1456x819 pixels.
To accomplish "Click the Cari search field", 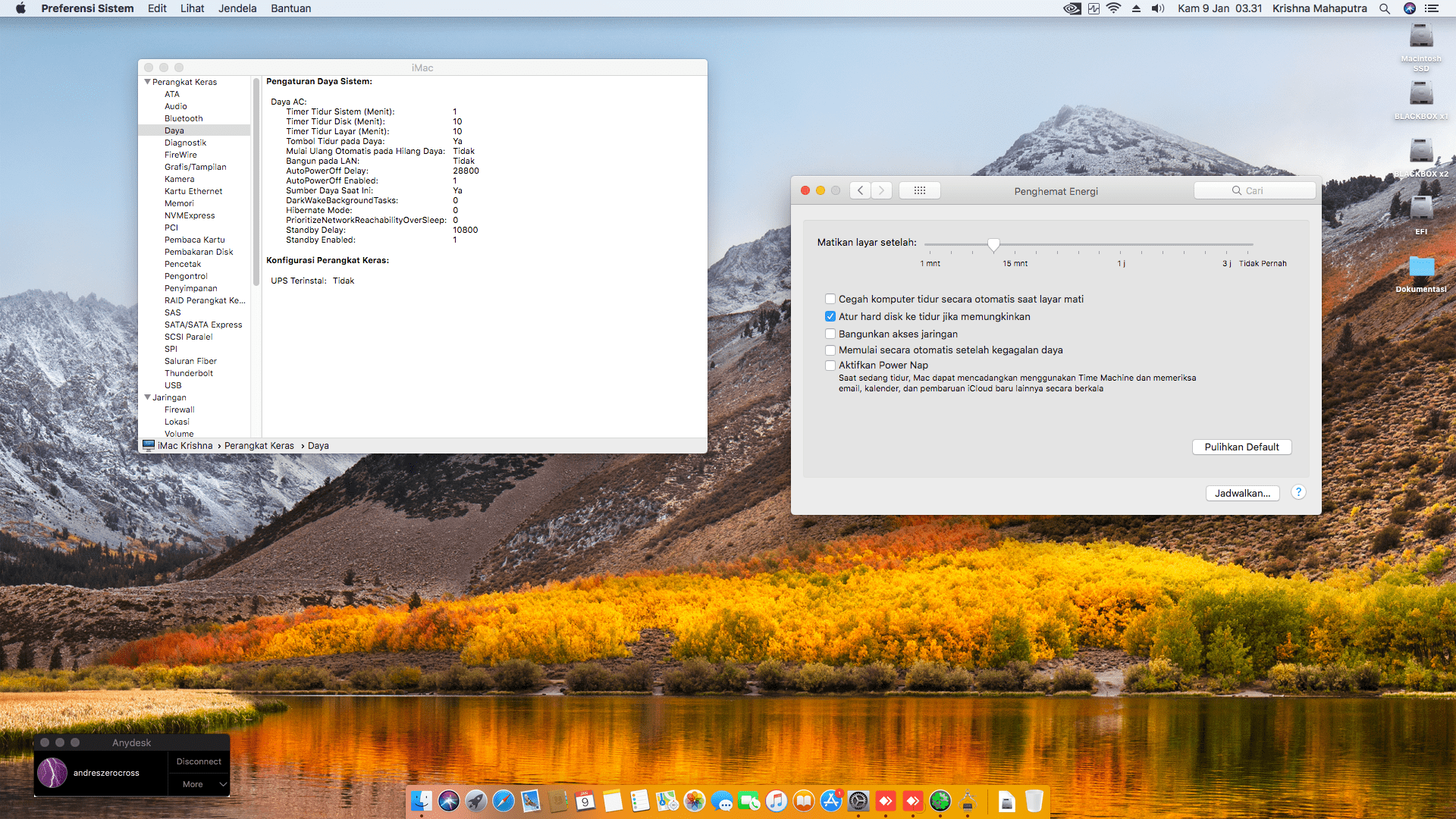I will click(x=1255, y=190).
